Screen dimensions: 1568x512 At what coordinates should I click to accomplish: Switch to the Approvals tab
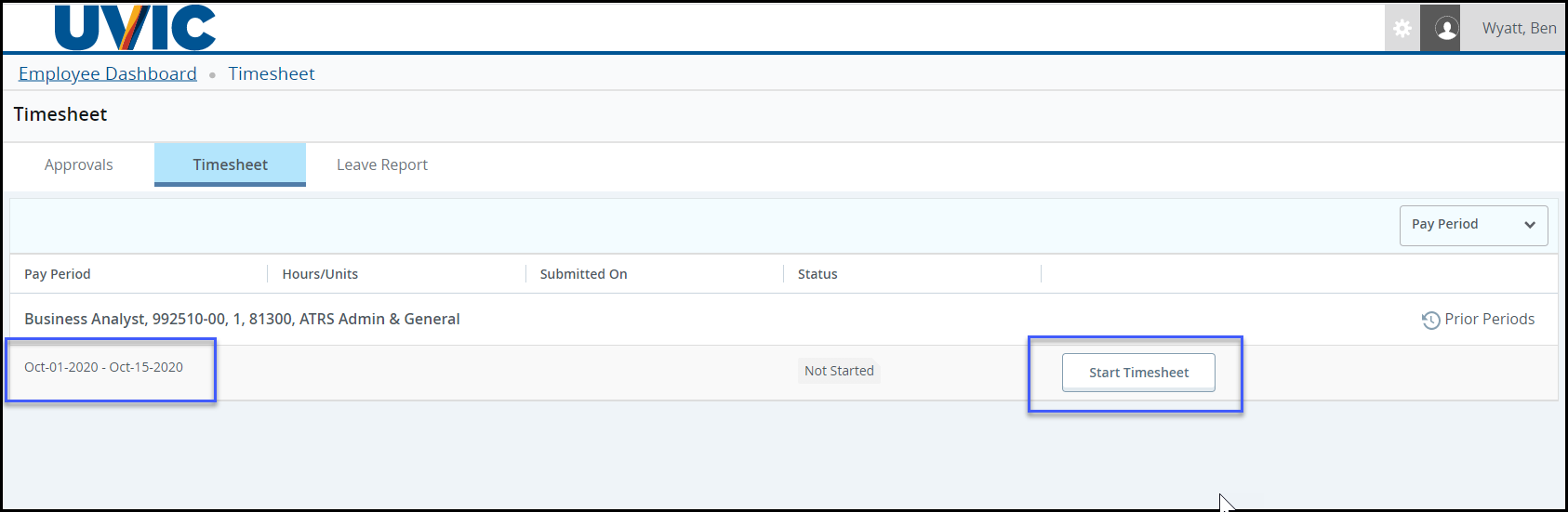pyautogui.click(x=79, y=165)
